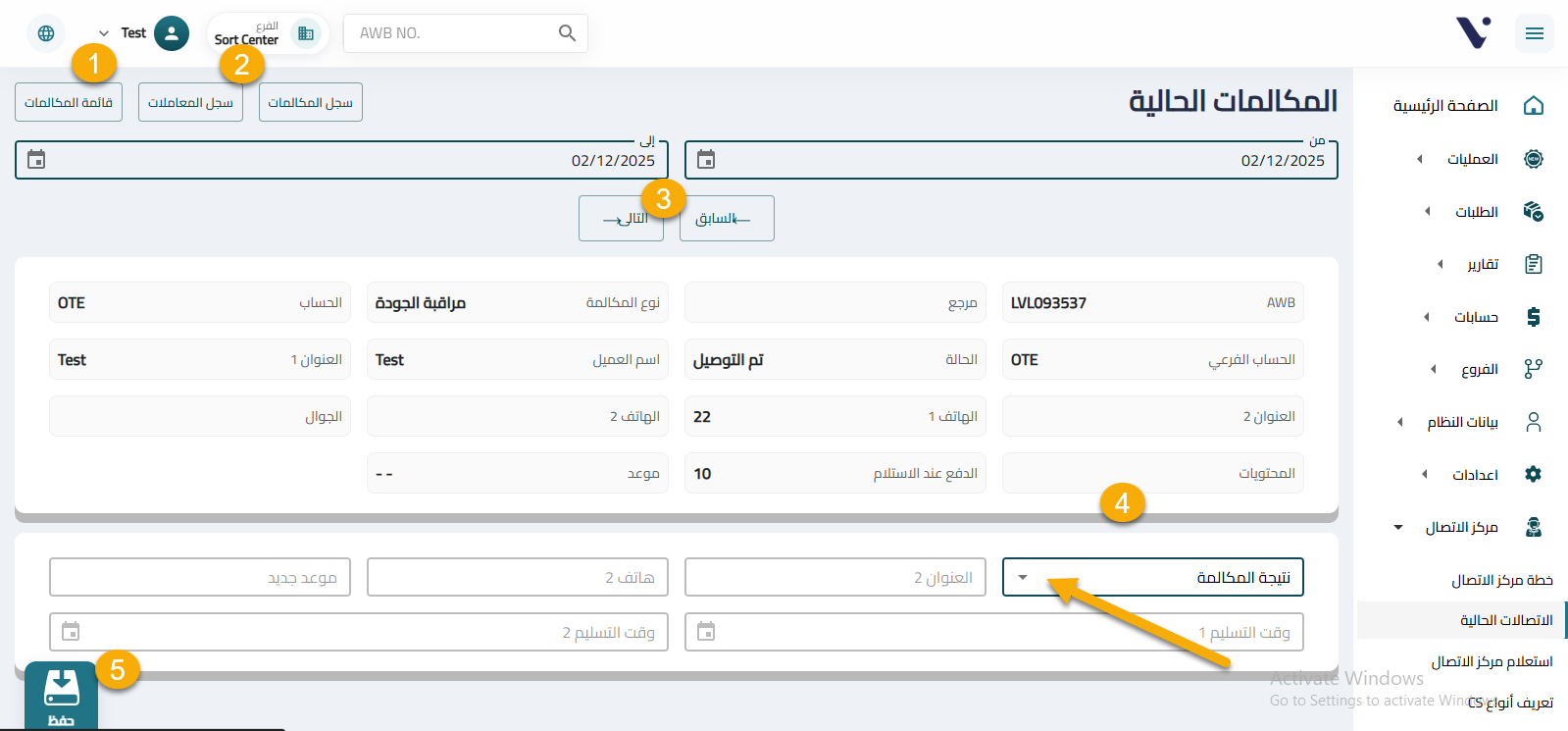This screenshot has height=731, width=1568.
Task: Click the الحساب الفرعي field showing OTE
Action: (1153, 359)
